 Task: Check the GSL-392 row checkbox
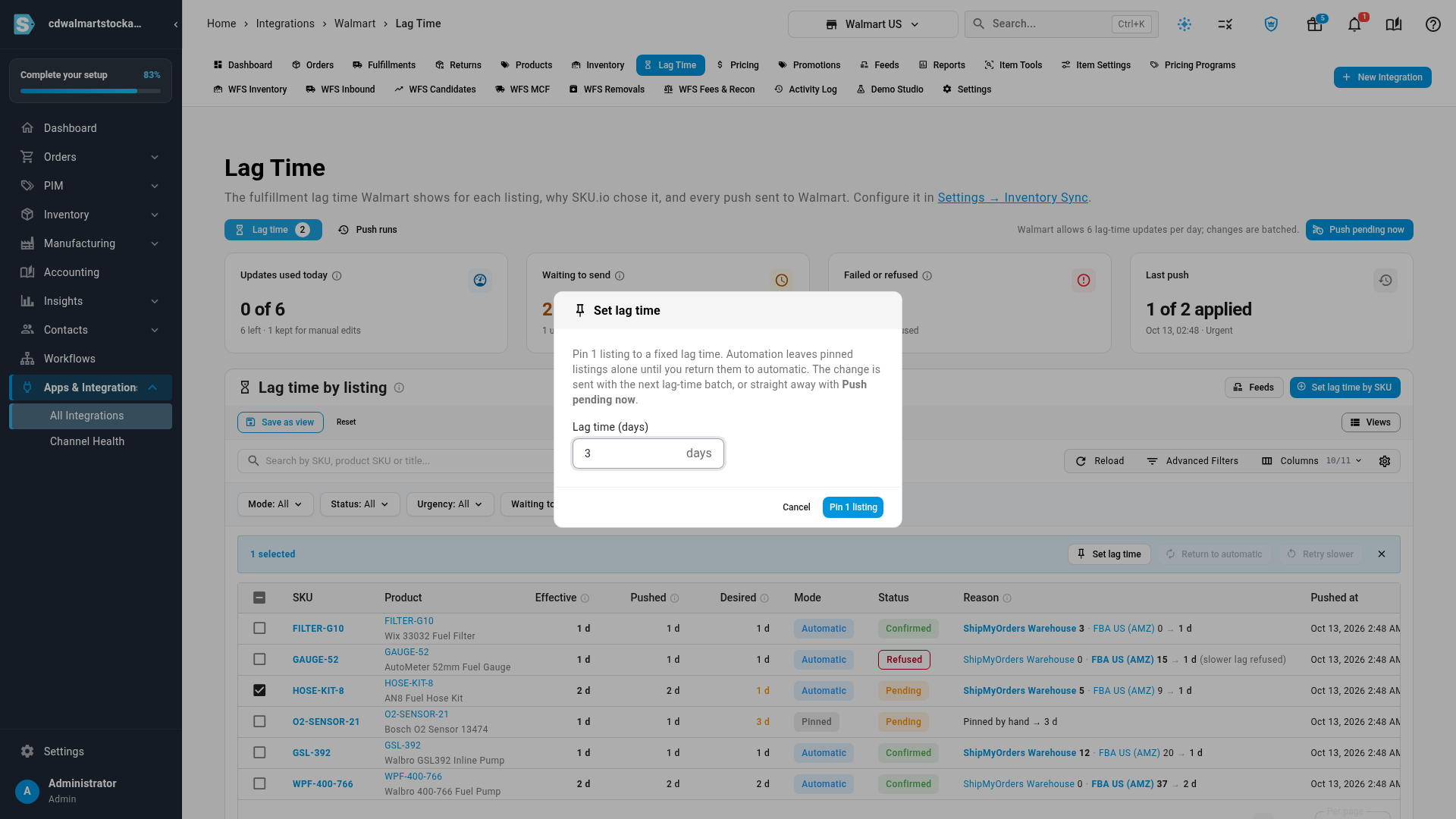tap(259, 753)
